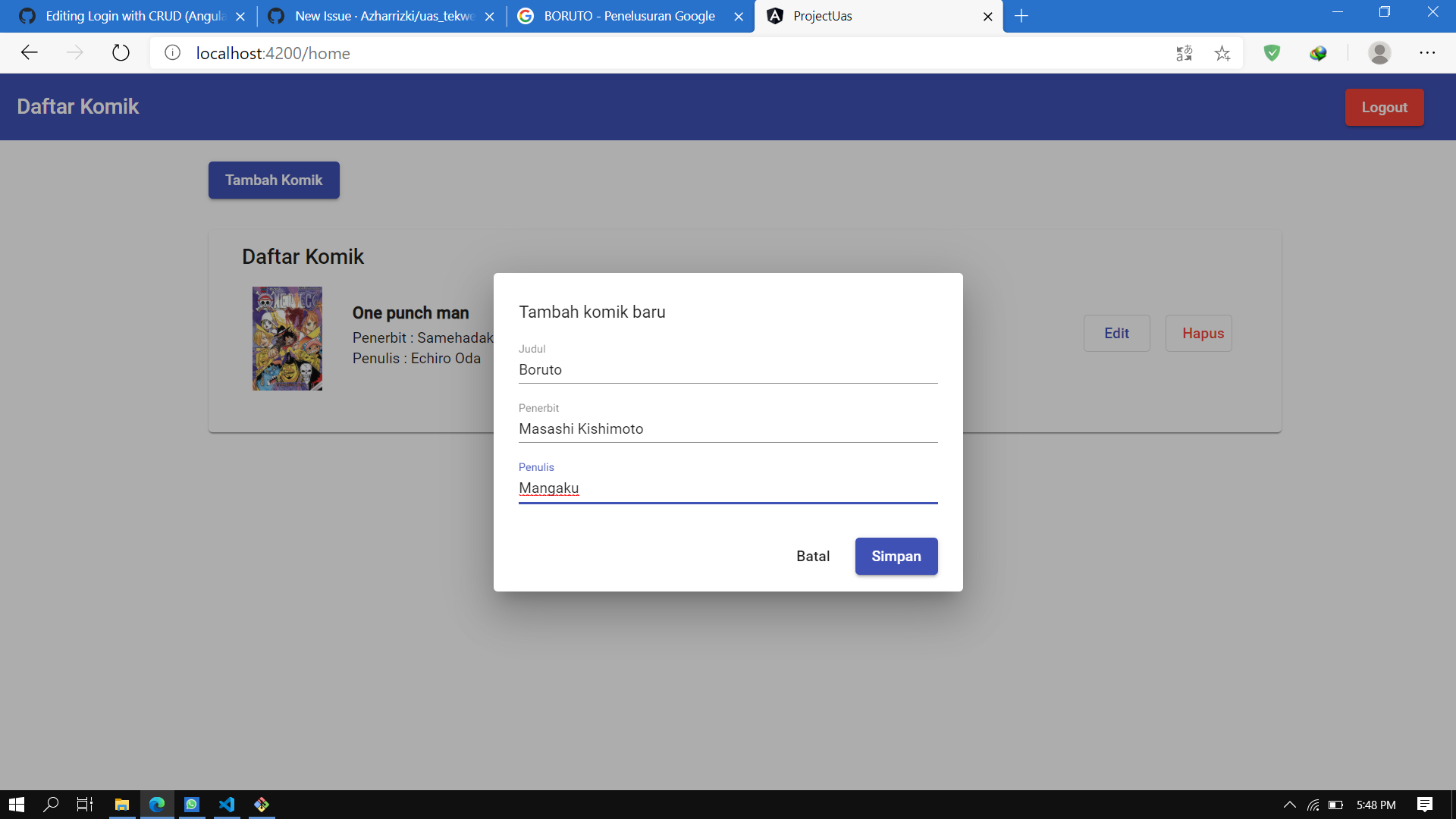This screenshot has width=1456, height=819.
Task: Click the Judul field containing Boruto
Action: (728, 370)
